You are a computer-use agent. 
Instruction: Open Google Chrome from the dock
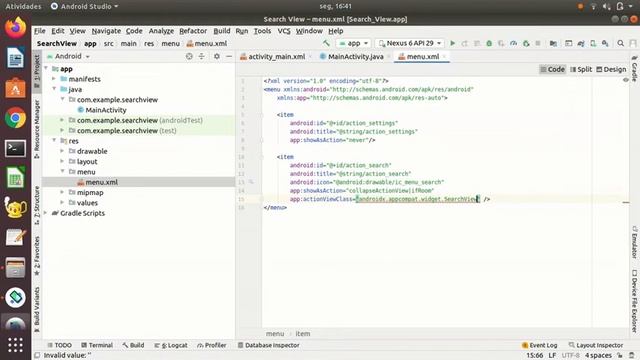pyautogui.click(x=16, y=118)
